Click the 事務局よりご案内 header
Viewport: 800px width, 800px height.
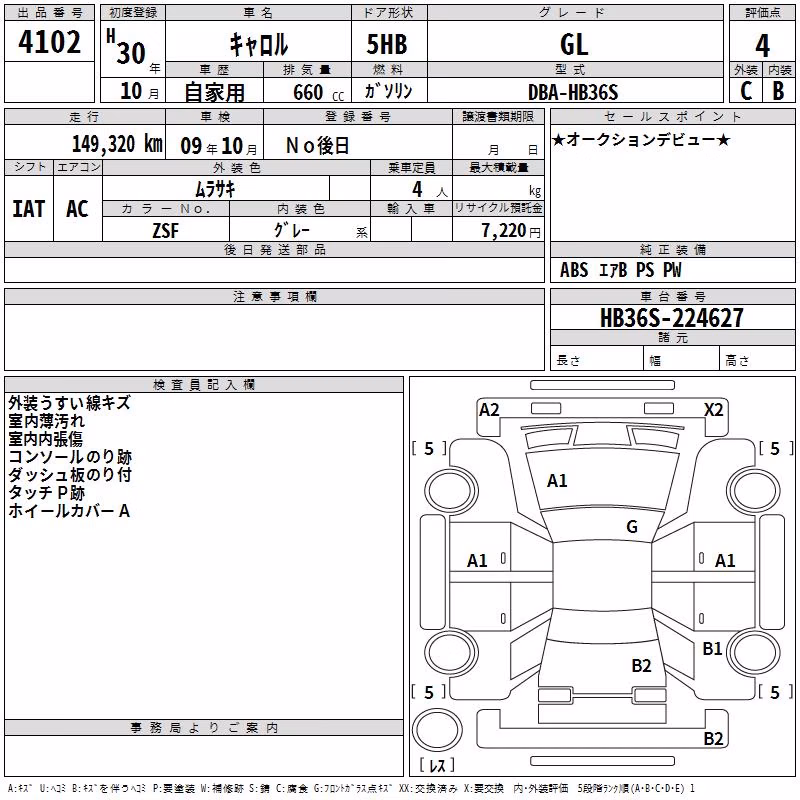click(x=204, y=728)
